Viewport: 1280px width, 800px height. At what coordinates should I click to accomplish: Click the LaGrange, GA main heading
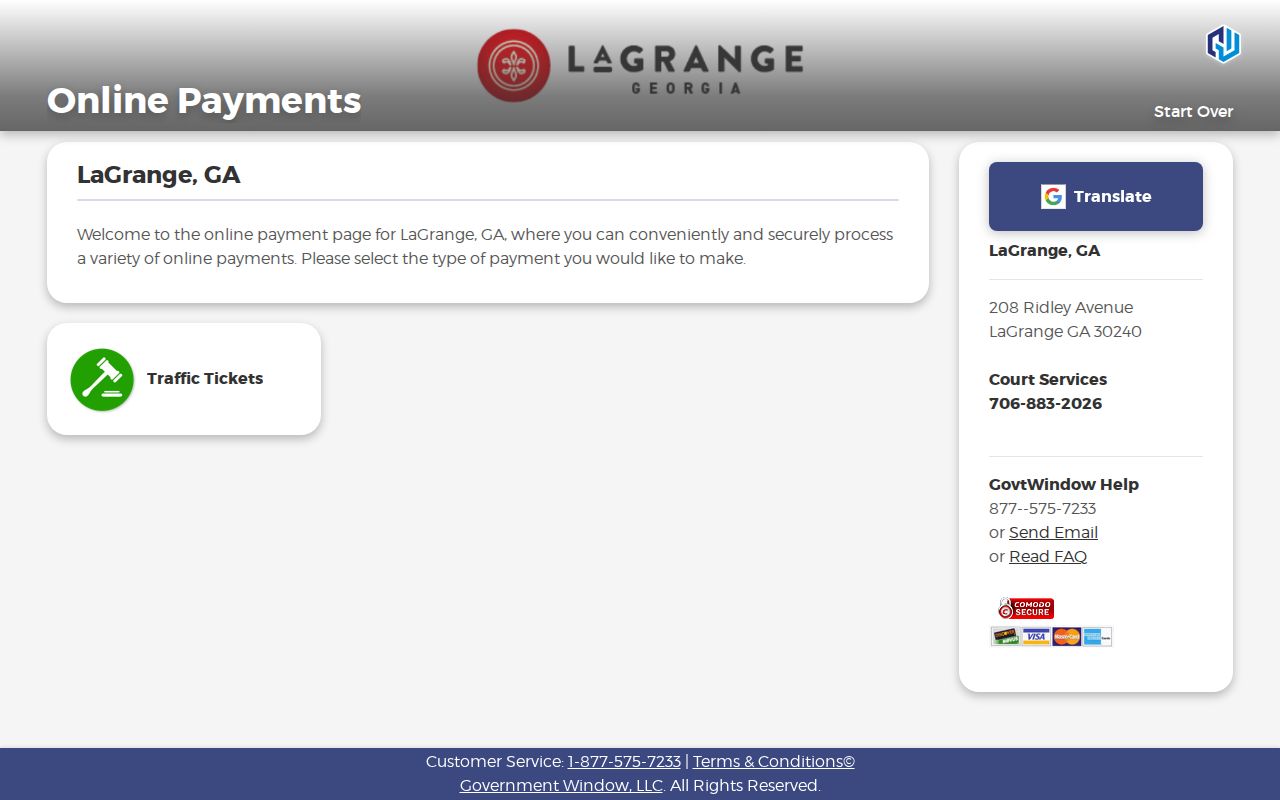point(159,175)
